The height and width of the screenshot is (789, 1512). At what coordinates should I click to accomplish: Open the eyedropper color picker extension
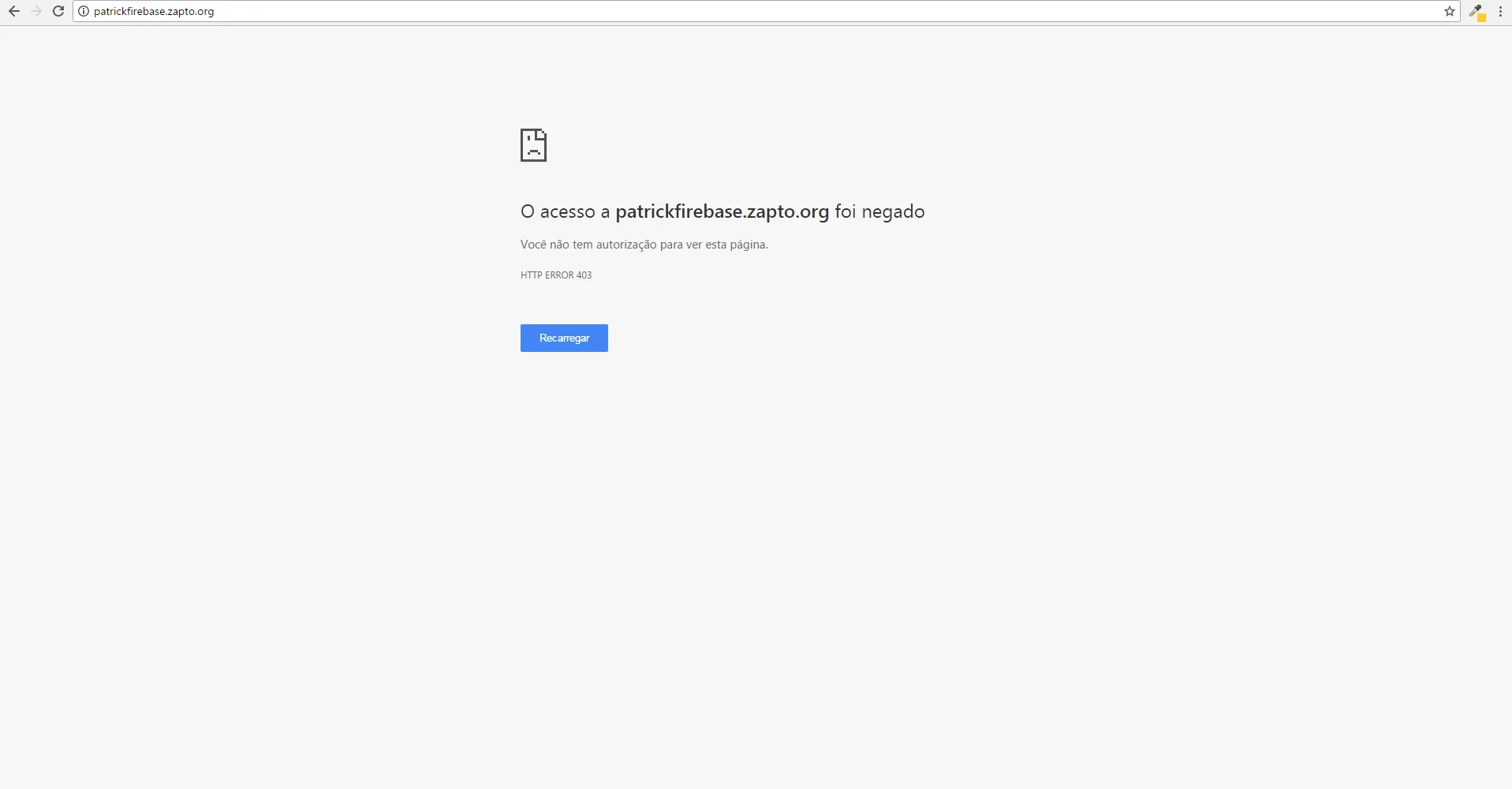(1475, 10)
